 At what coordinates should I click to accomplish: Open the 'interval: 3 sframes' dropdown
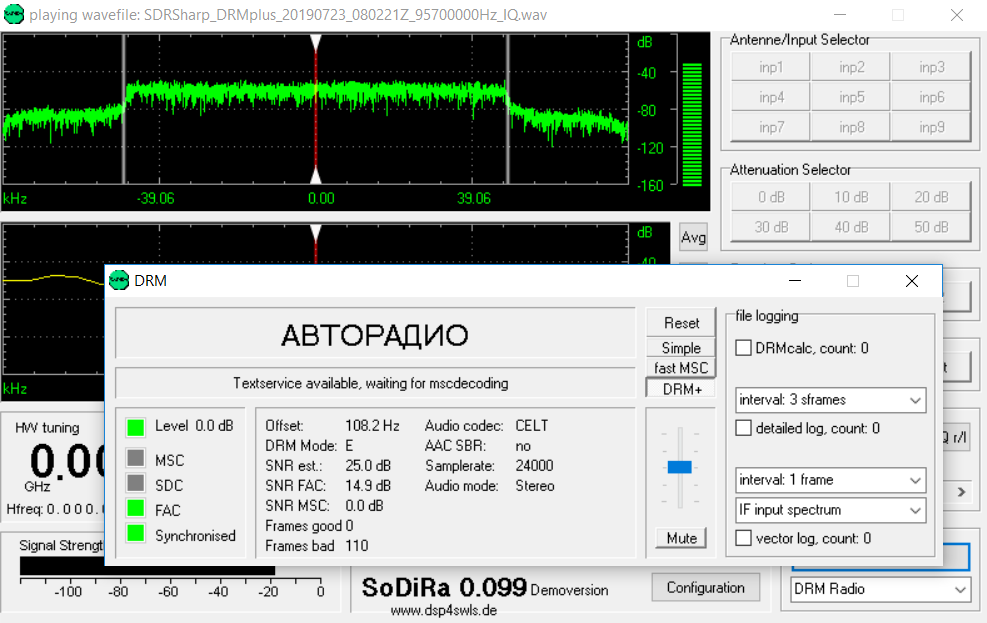(x=830, y=400)
